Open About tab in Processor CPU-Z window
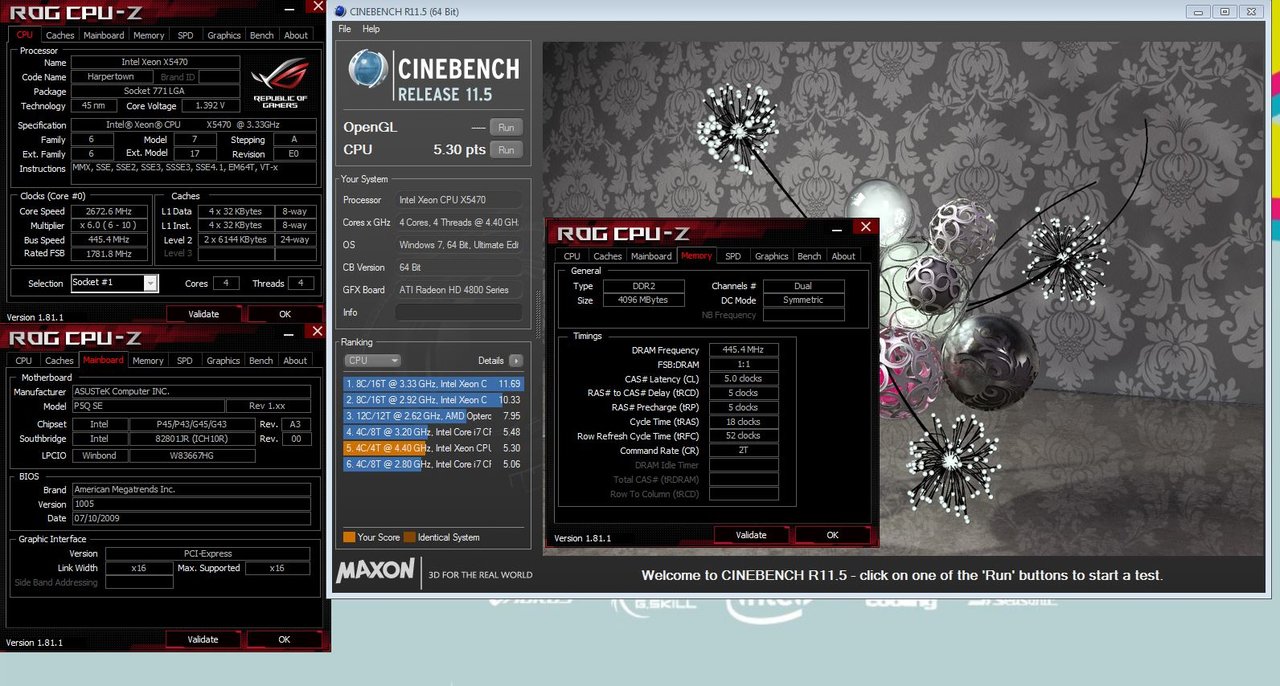Screen dimensions: 1280x686 click(296, 35)
